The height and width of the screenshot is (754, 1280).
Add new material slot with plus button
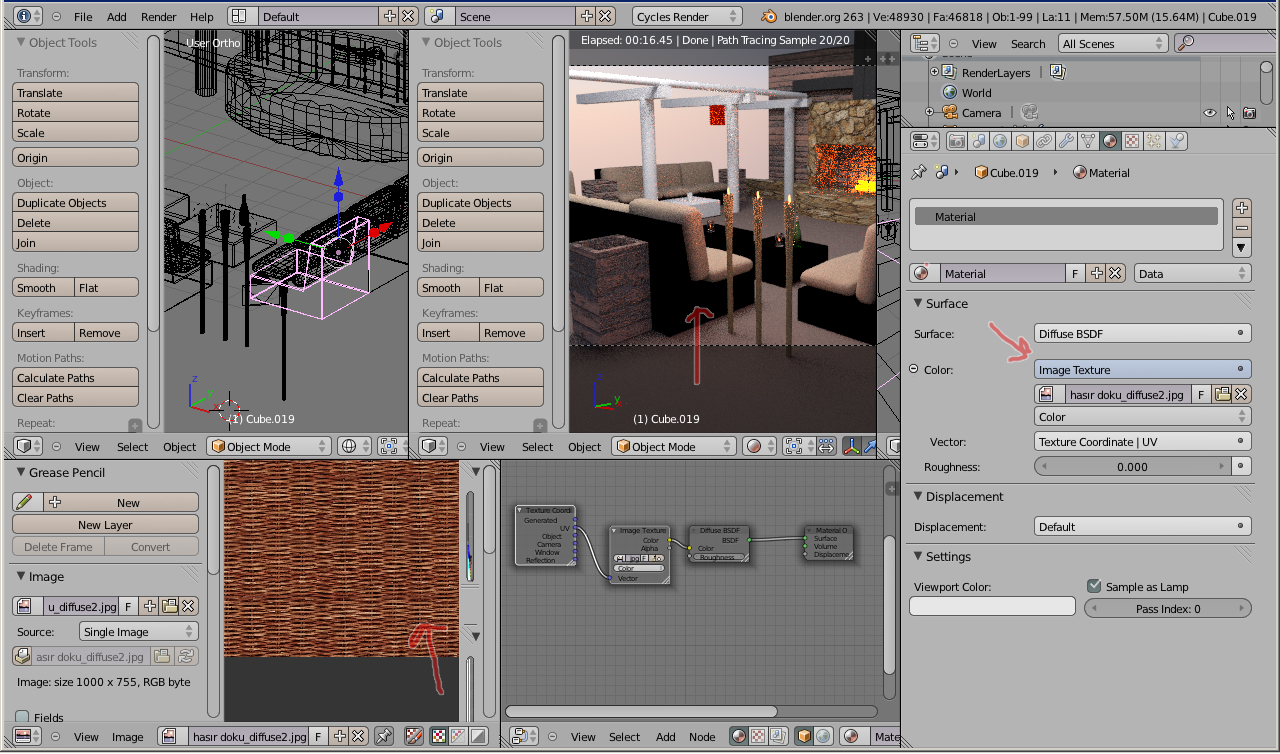pyautogui.click(x=1242, y=207)
